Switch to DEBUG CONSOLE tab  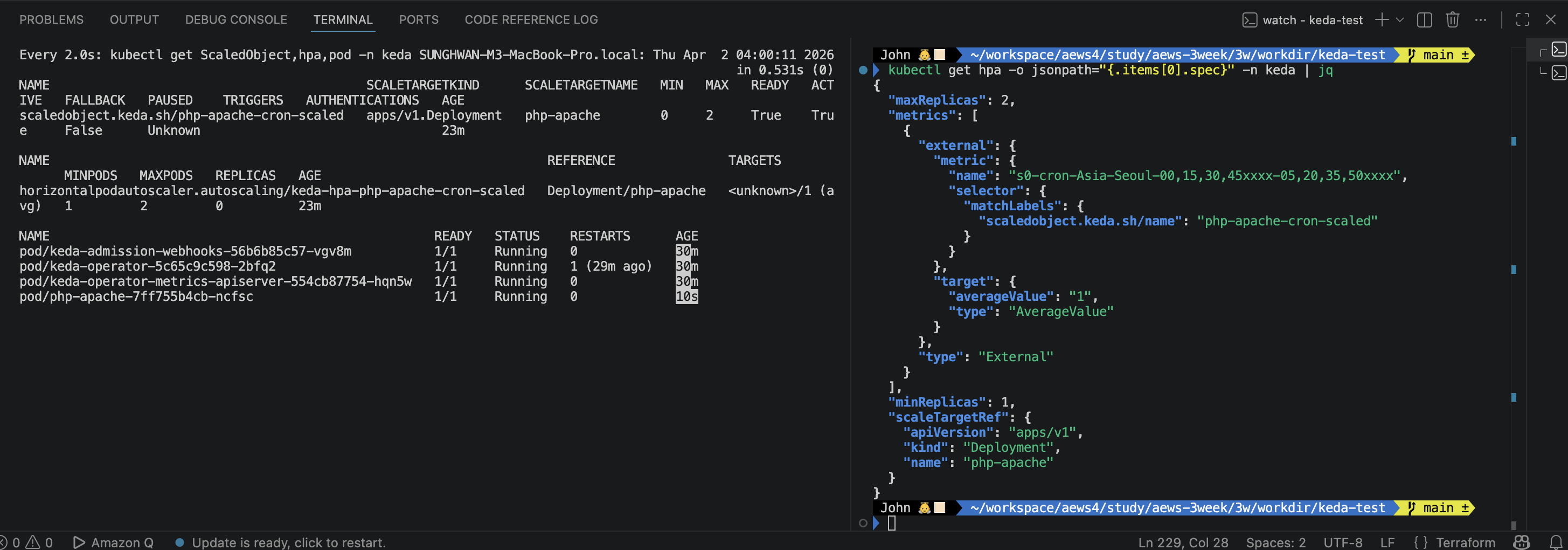(235, 19)
